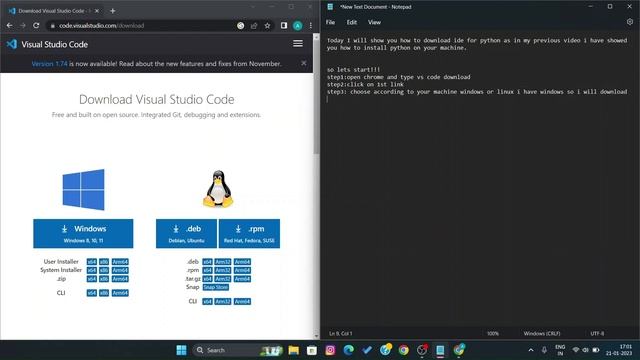Screen dimensions: 640x360
Task: Open the hamburger menu on VS Code site
Action: click(x=298, y=44)
